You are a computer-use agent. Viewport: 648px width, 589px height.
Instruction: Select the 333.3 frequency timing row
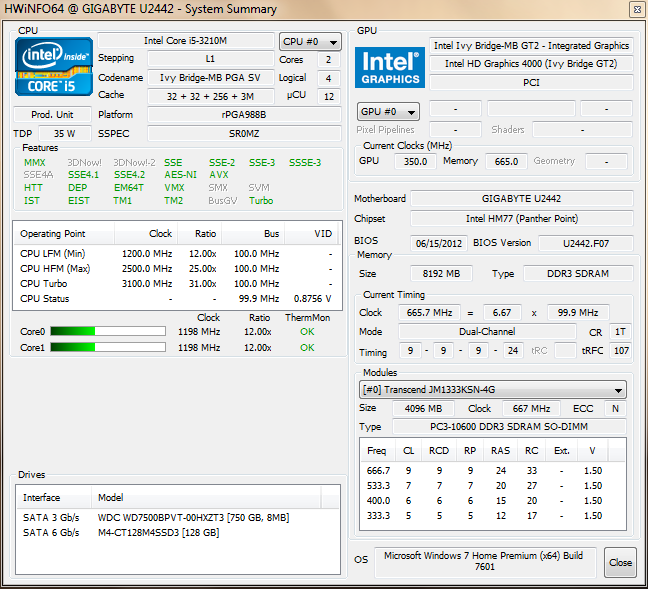(493, 515)
